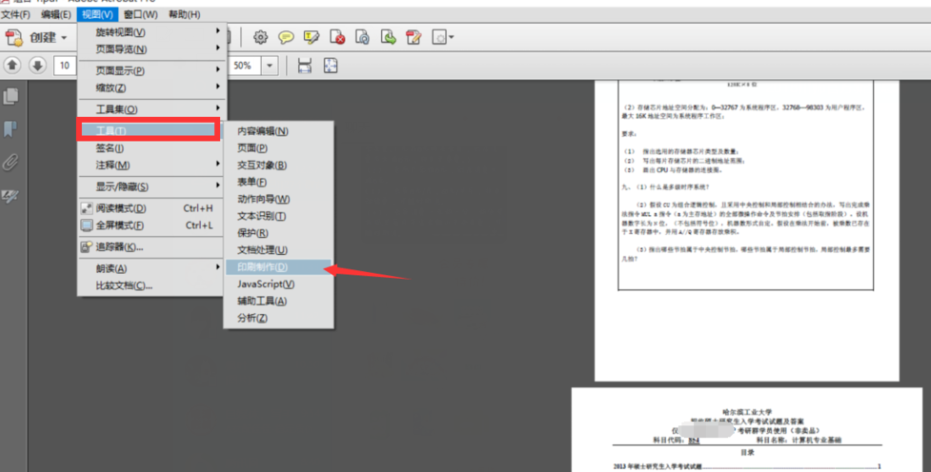
Task: Enter 全屏模式(F) full screen mode
Action: coord(151,226)
